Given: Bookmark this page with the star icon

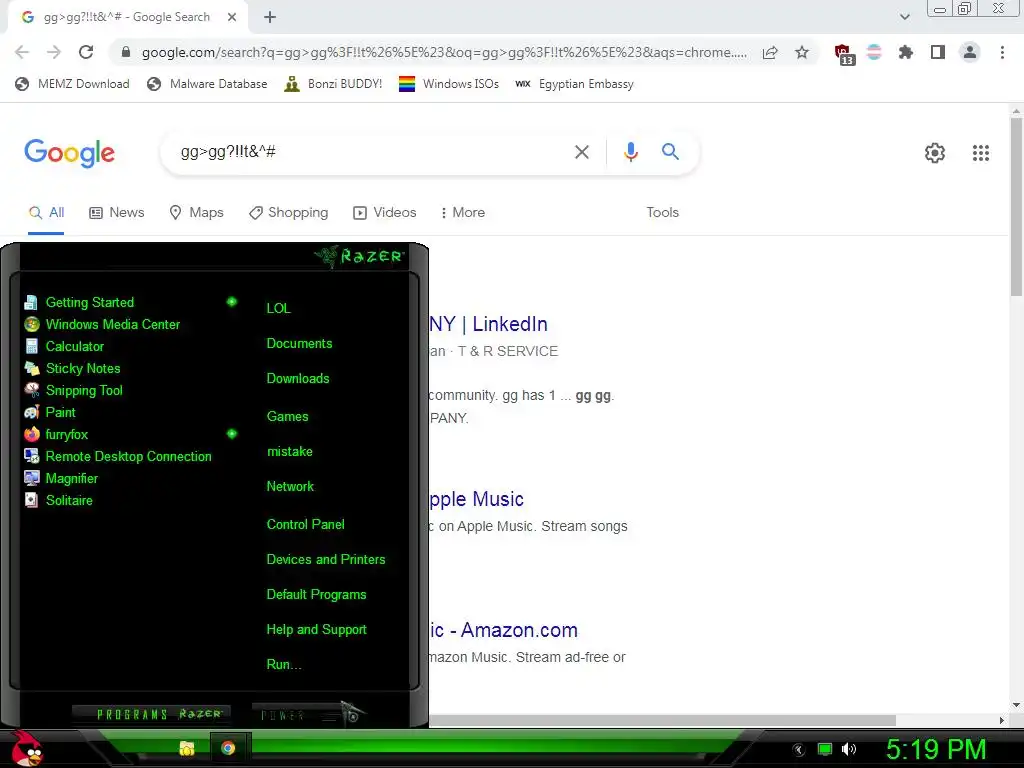Looking at the screenshot, I should (802, 52).
